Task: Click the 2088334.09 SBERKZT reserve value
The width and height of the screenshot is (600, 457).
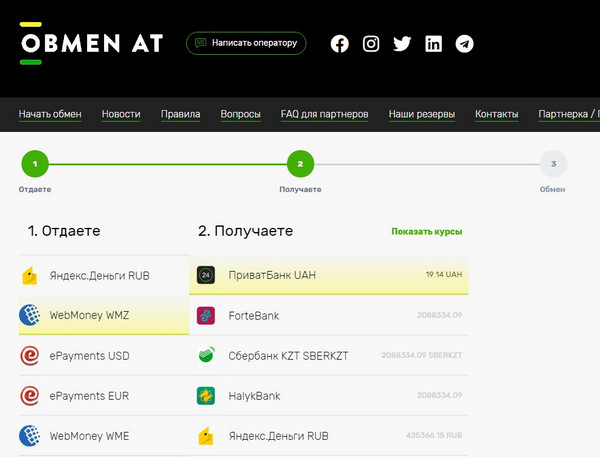Action: 422,355
